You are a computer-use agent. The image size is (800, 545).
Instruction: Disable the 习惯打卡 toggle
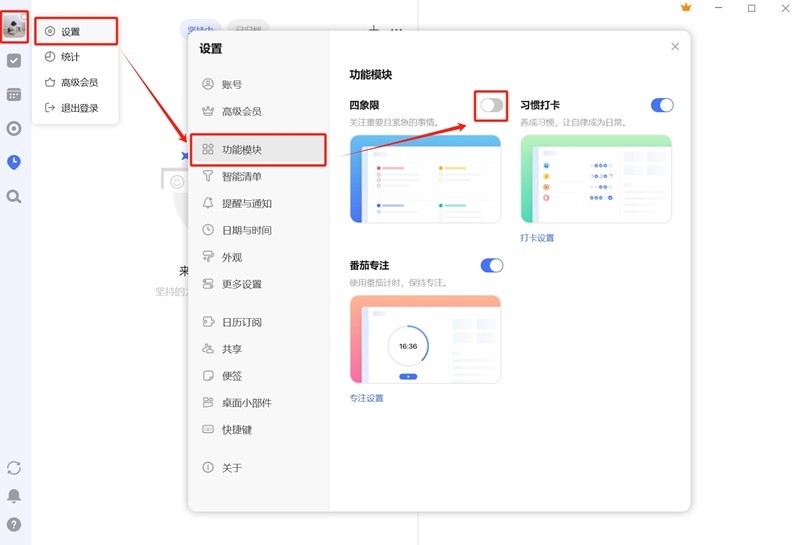click(662, 105)
